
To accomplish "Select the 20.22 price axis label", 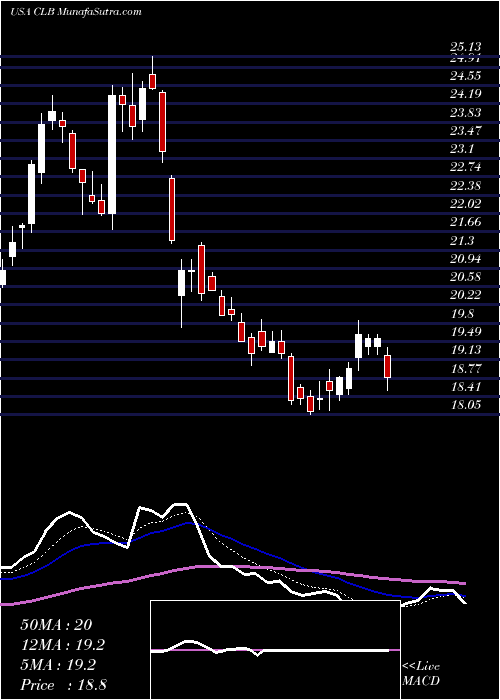I will click(x=465, y=295).
